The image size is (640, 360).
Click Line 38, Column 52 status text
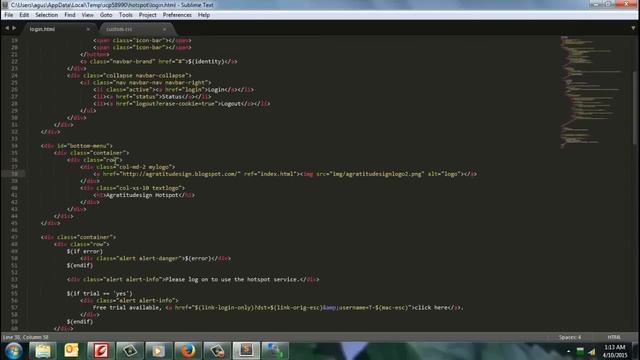pyautogui.click(x=26, y=337)
